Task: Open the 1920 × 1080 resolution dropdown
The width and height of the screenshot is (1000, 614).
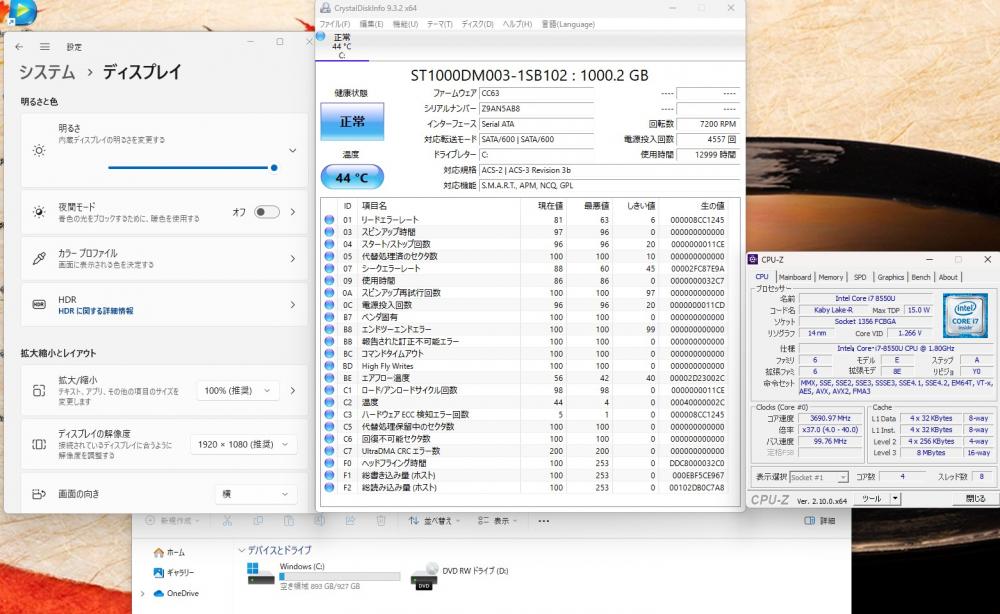Action: coord(243,444)
